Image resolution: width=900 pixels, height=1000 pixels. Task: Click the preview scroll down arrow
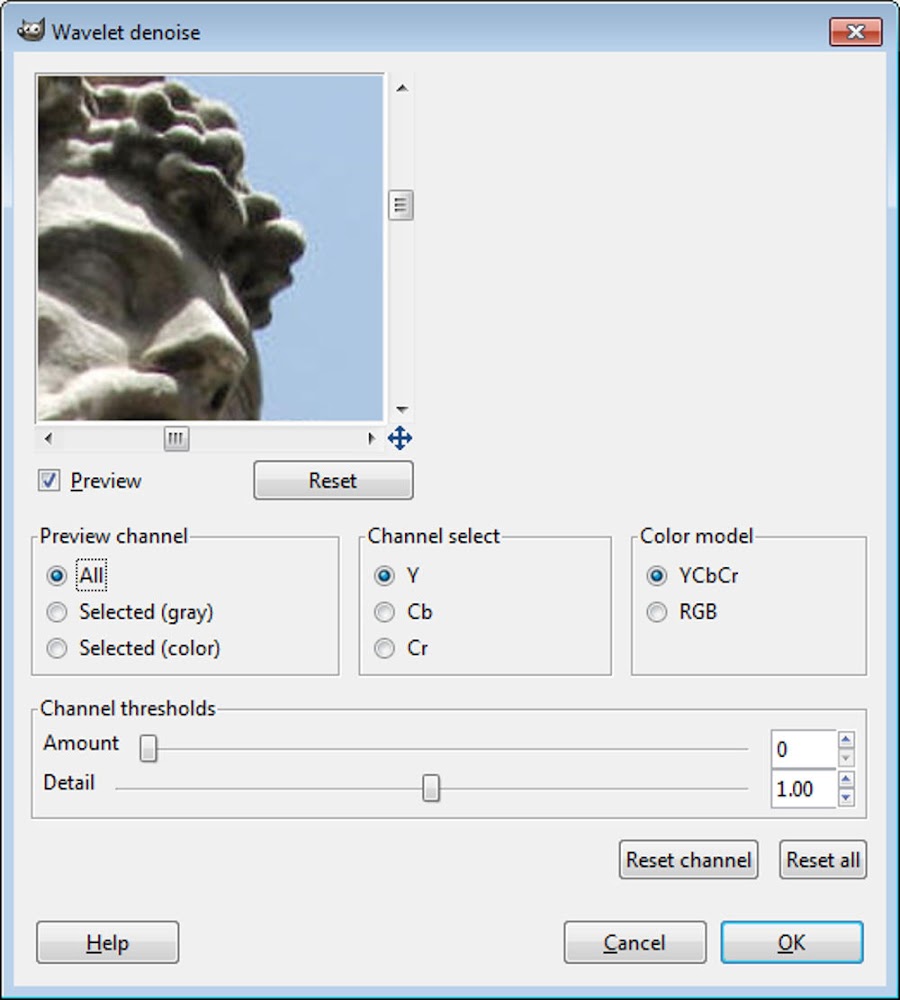click(x=402, y=409)
